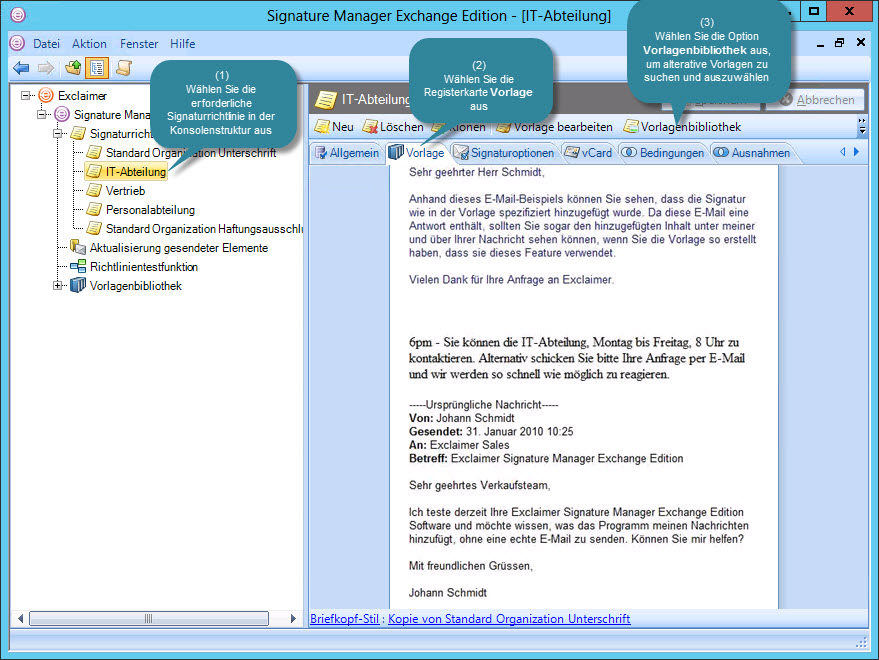The width and height of the screenshot is (879, 660).
Task: Click the Personalabteilung policy icon
Action: [x=94, y=210]
